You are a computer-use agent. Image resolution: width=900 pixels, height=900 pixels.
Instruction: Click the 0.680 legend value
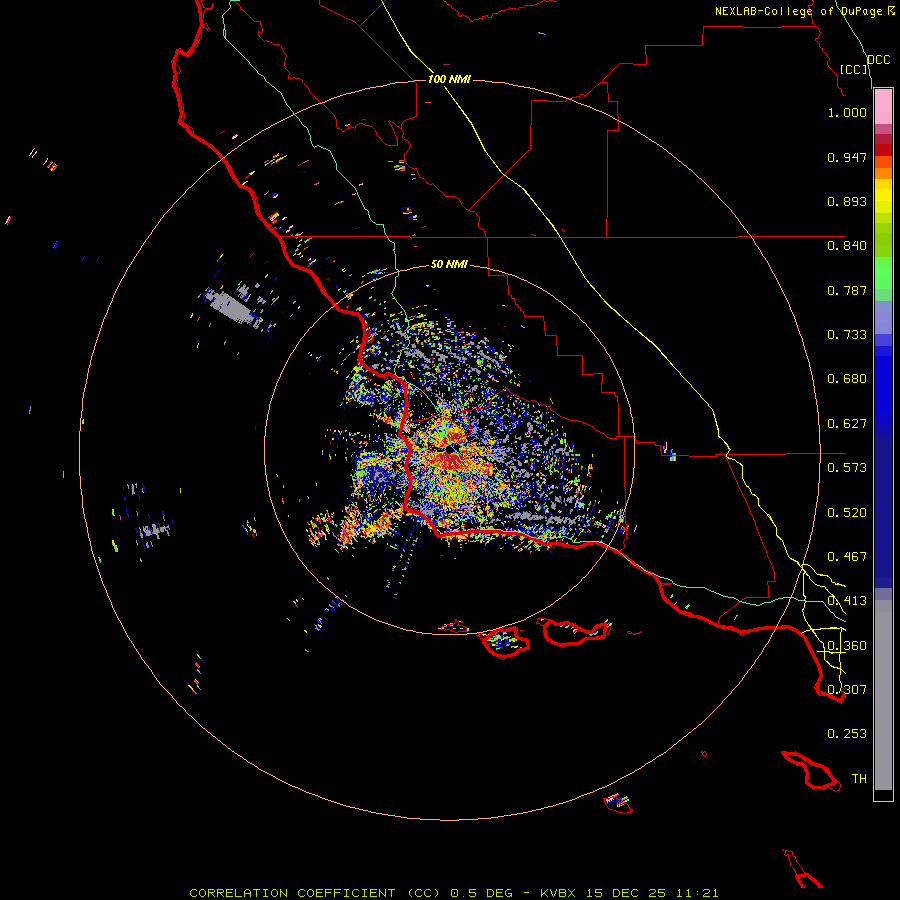(x=847, y=379)
